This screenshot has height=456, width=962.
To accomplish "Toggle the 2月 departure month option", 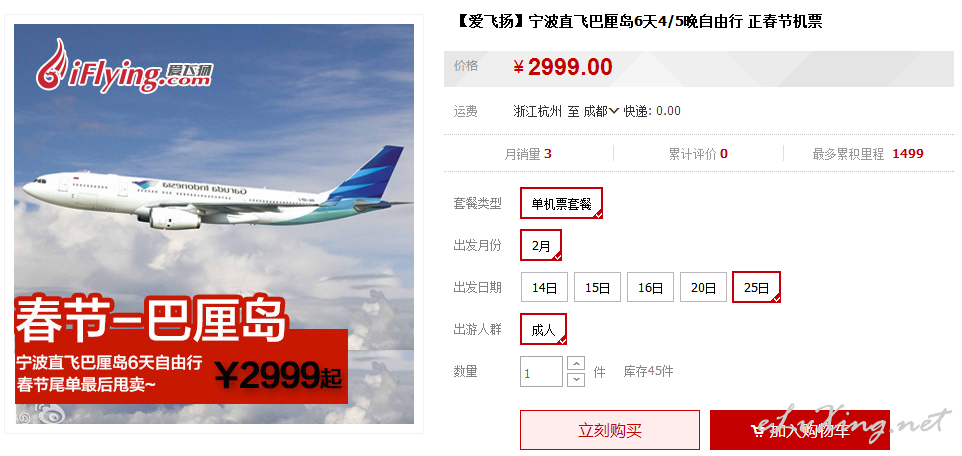I will click(x=541, y=245).
